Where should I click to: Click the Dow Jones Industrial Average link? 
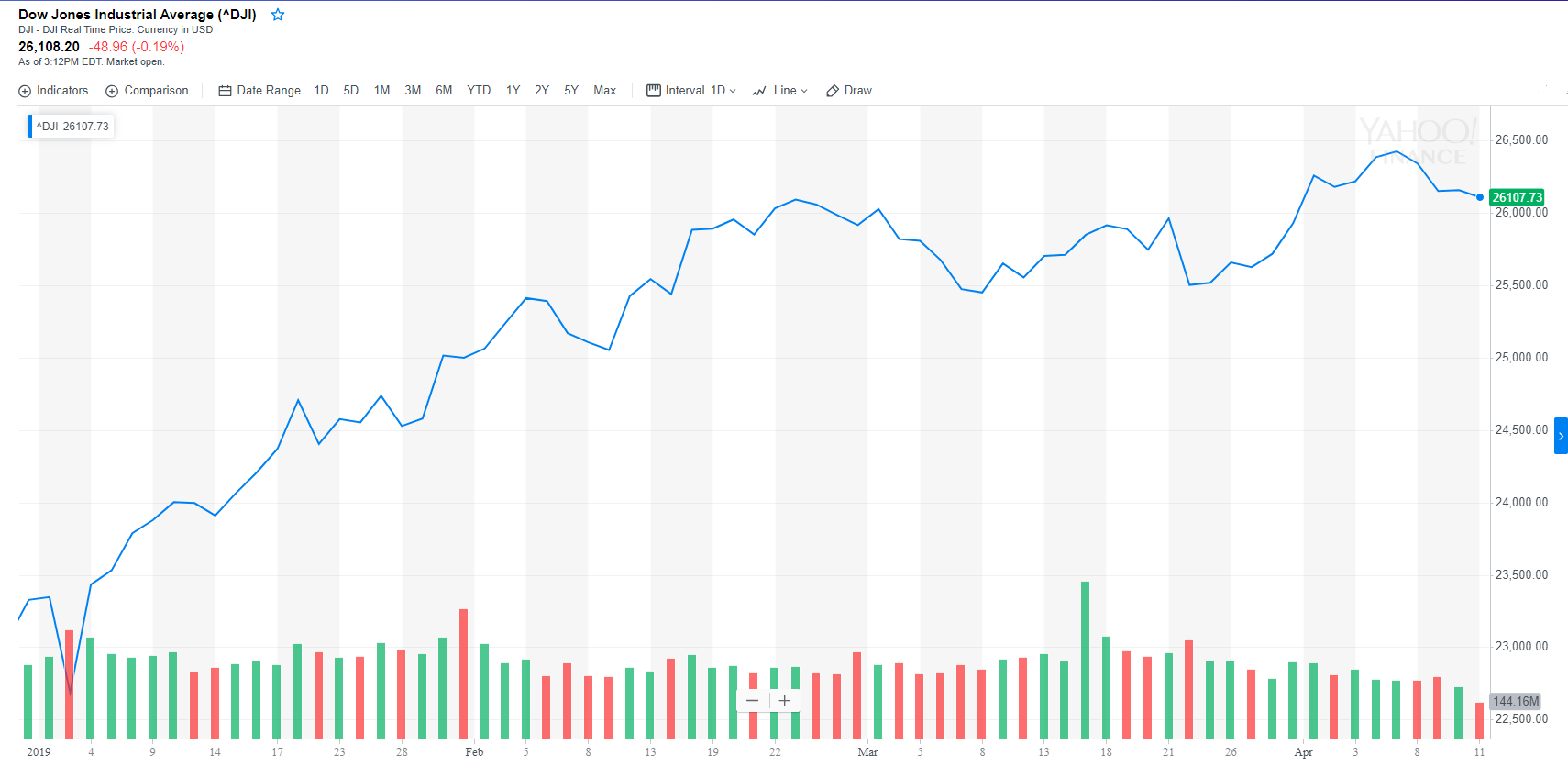coord(138,15)
